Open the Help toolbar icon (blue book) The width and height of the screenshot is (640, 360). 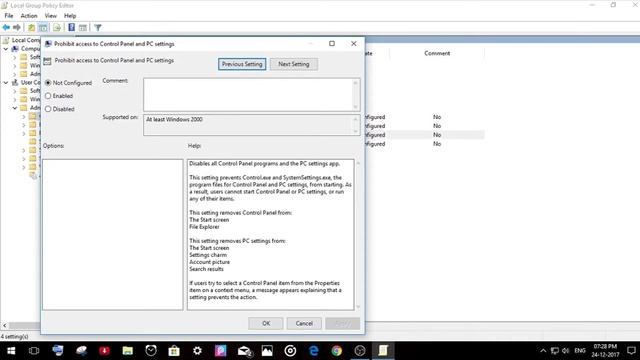tap(71, 27)
